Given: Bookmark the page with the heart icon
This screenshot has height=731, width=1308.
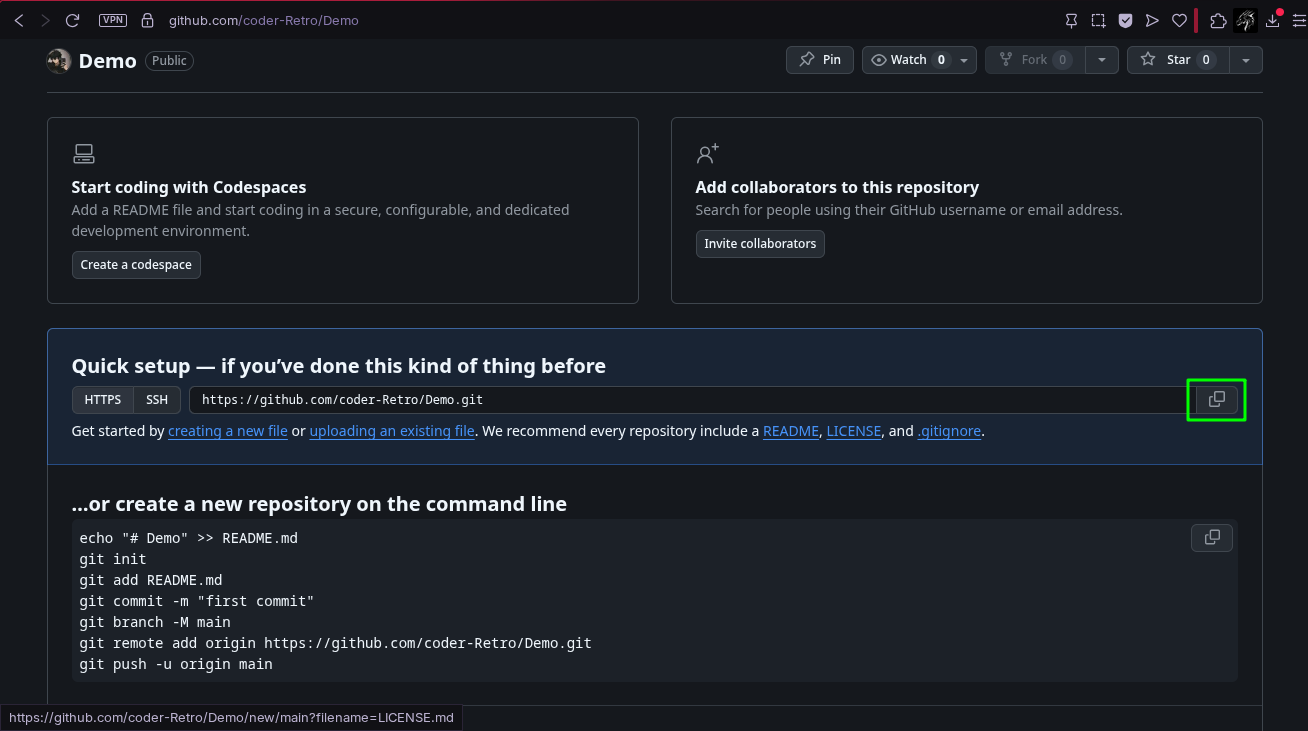Looking at the screenshot, I should point(1179,20).
